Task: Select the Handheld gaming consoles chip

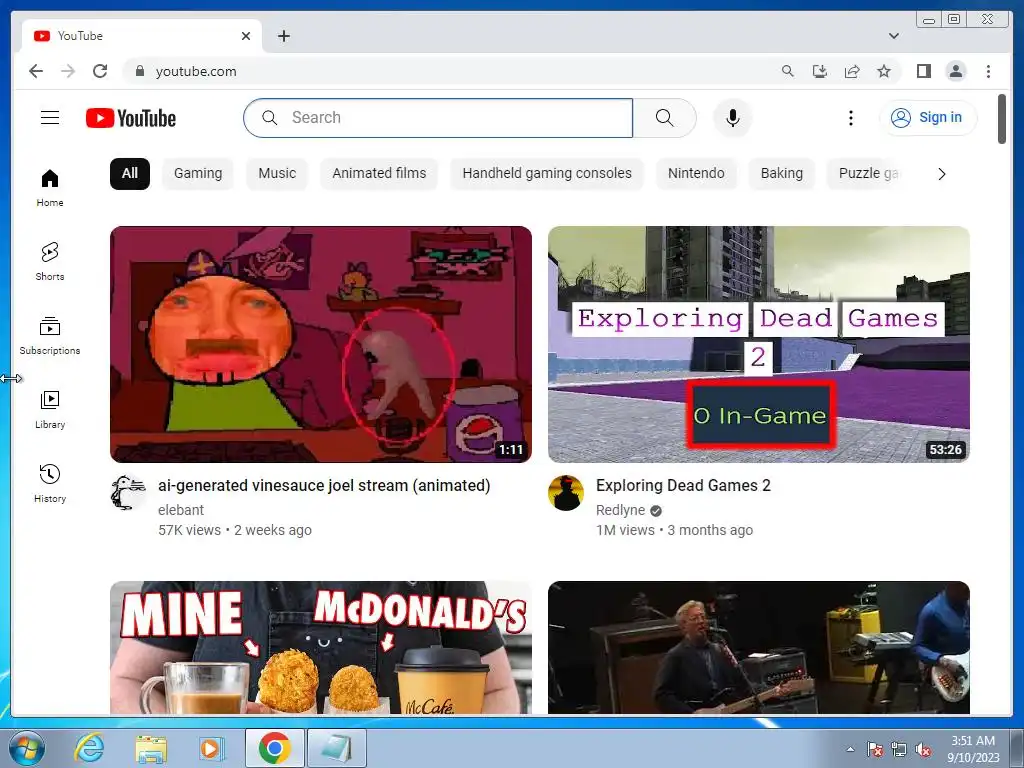Action: 547,173
